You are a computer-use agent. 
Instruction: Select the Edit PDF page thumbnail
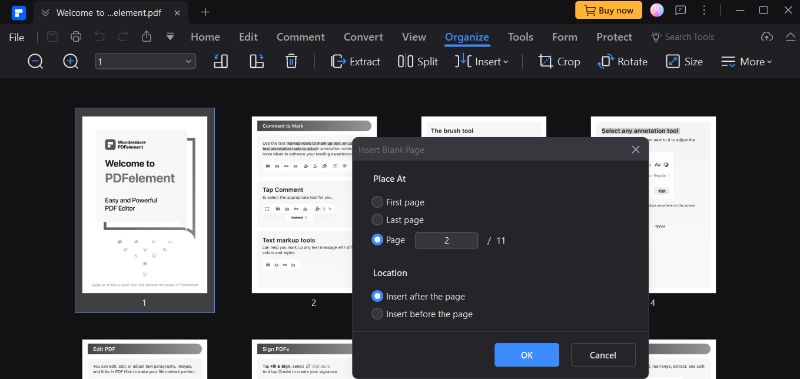(145, 359)
